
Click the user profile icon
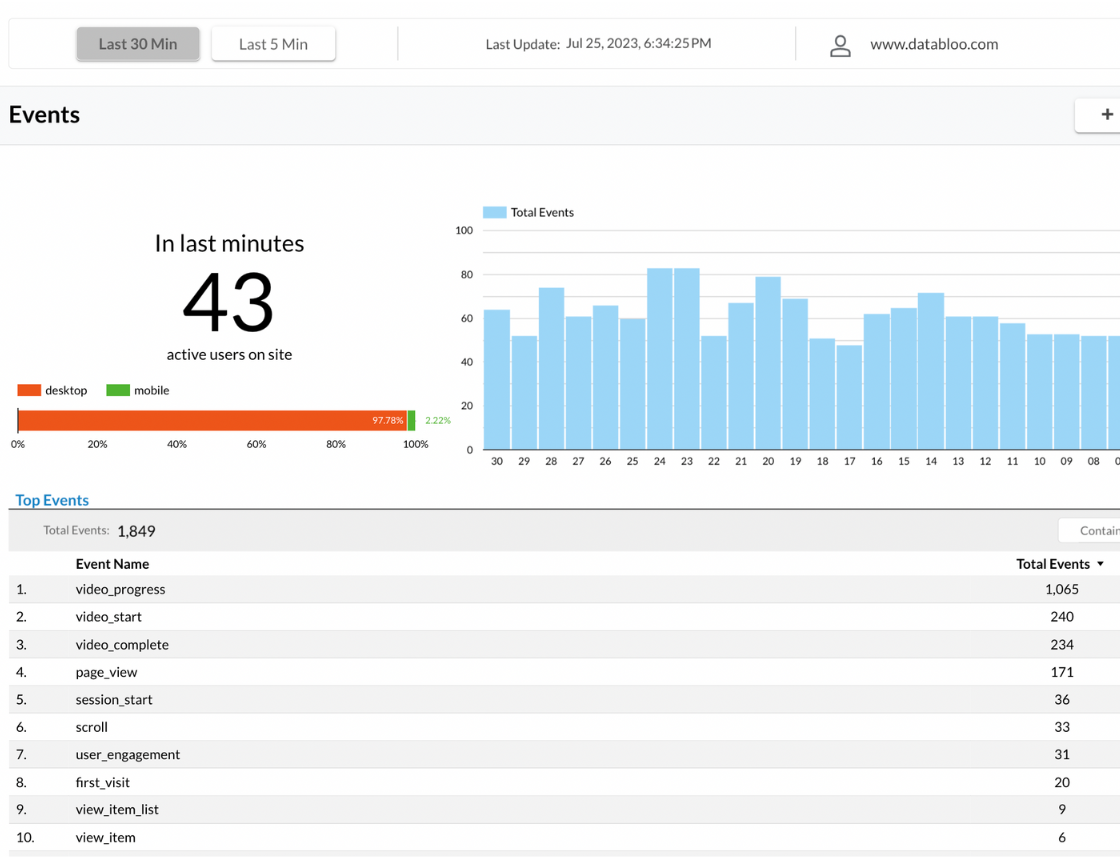click(x=840, y=45)
